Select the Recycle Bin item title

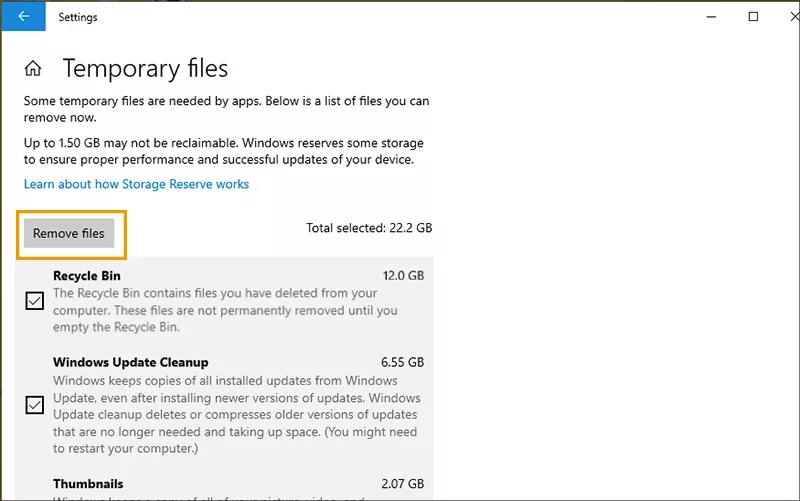87,276
